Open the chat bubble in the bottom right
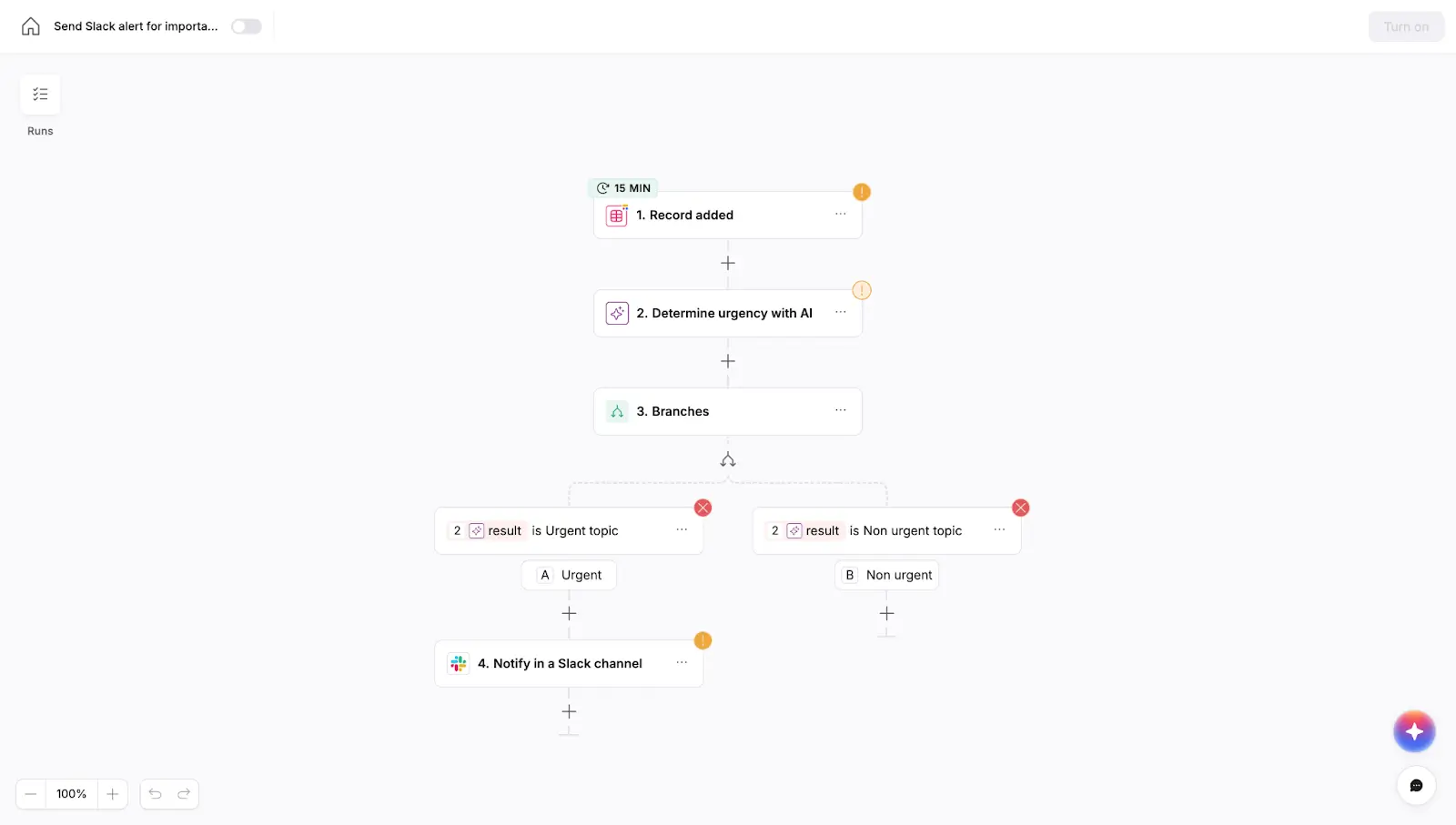Viewport: 1456px width, 825px height. click(1416, 786)
